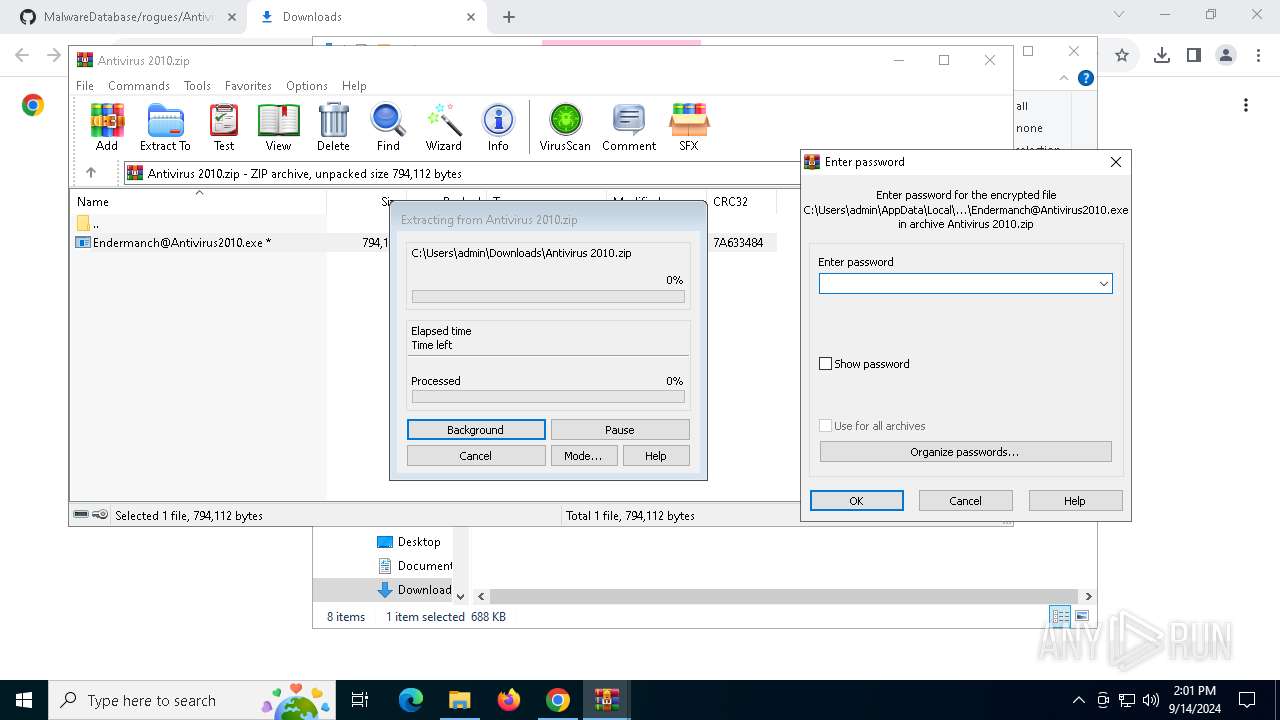Start VirusScan on the archive
1280x720 pixels.
coord(565,127)
